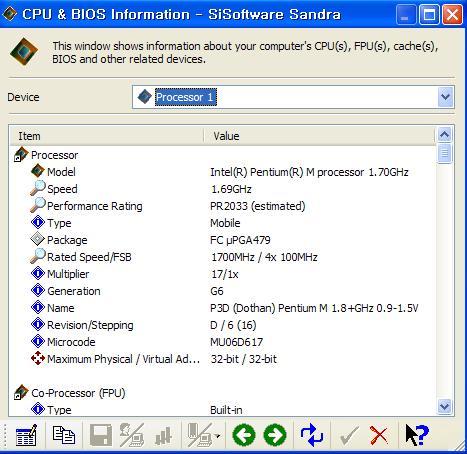Select the Type row with value Mobile

(222, 223)
